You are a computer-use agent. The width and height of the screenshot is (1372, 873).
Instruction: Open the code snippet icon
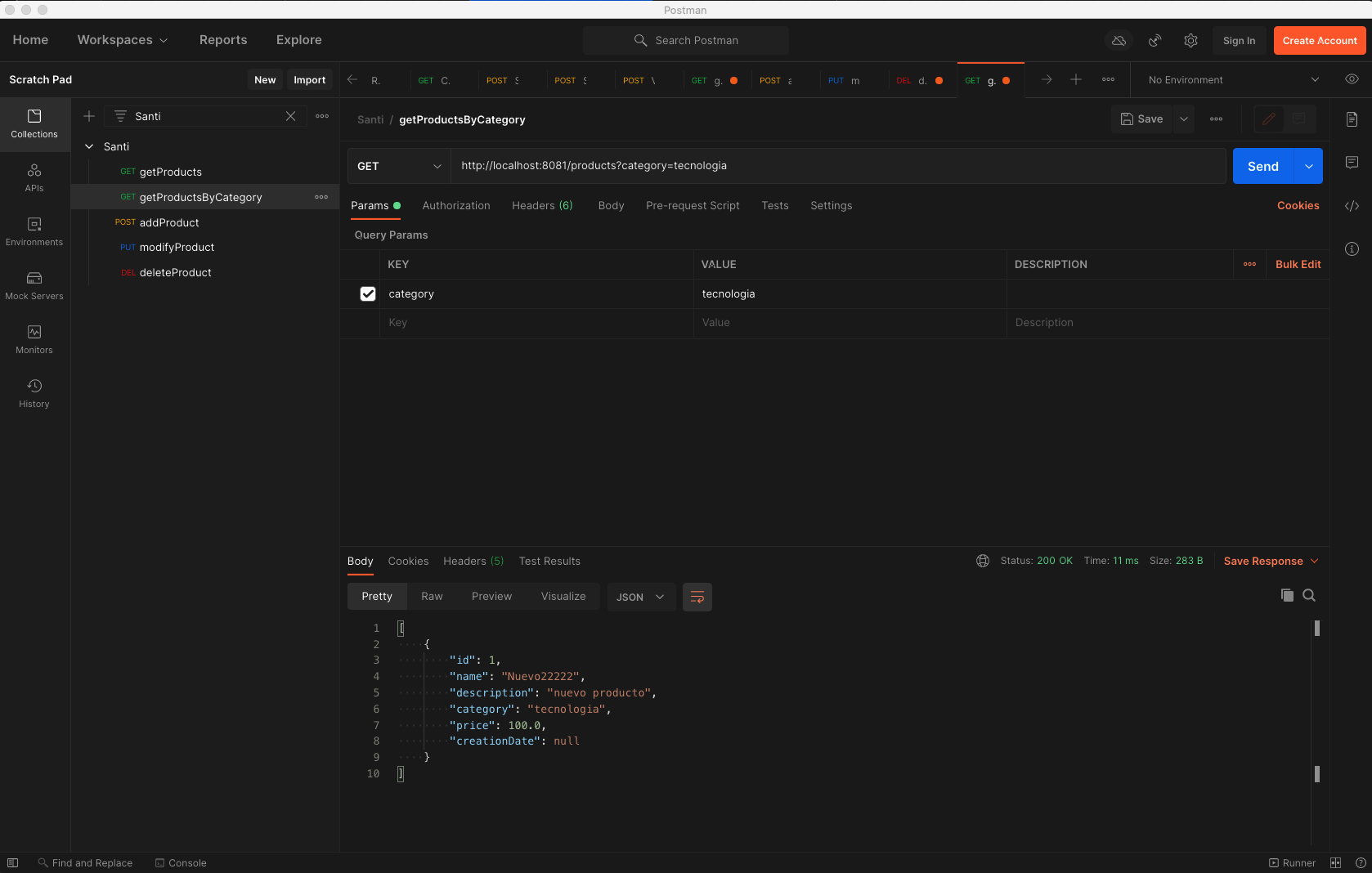click(x=1352, y=206)
